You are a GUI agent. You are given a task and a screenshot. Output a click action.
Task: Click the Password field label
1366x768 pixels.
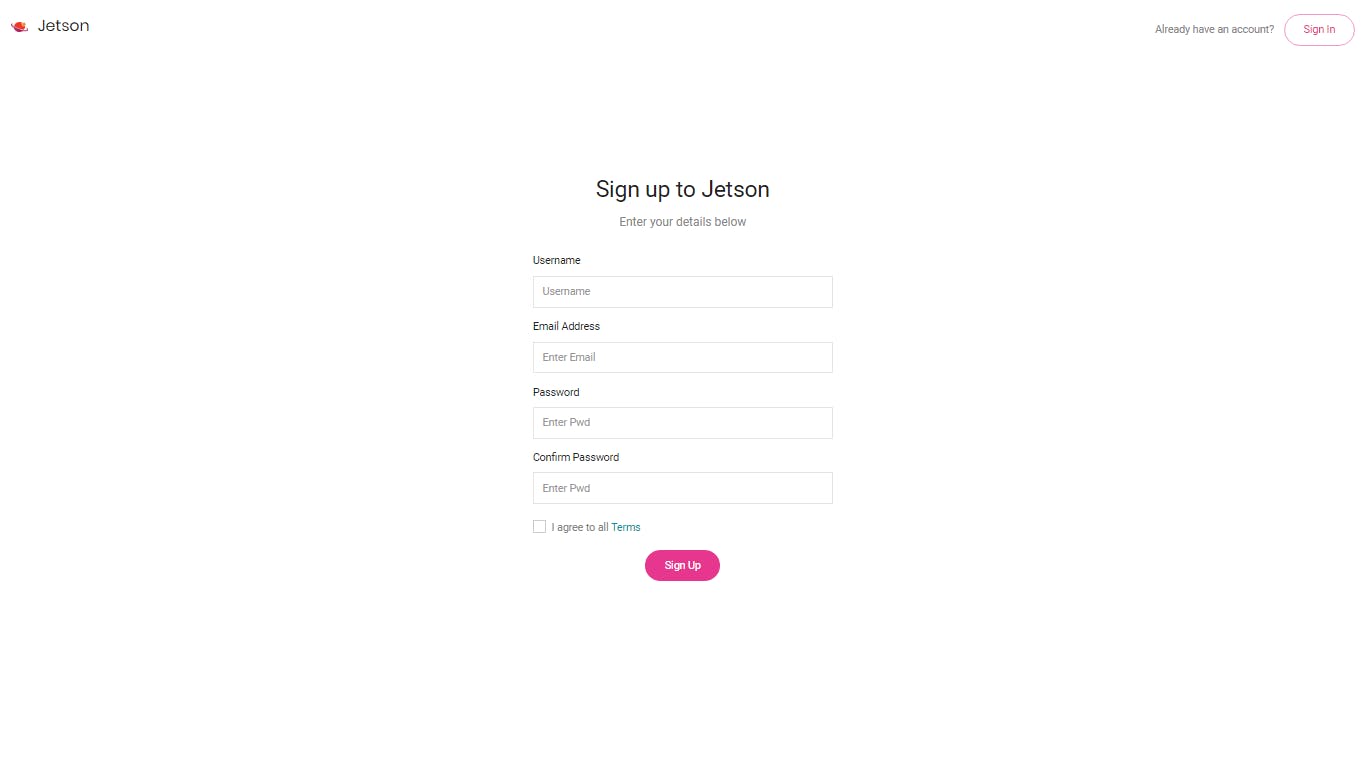click(x=556, y=392)
